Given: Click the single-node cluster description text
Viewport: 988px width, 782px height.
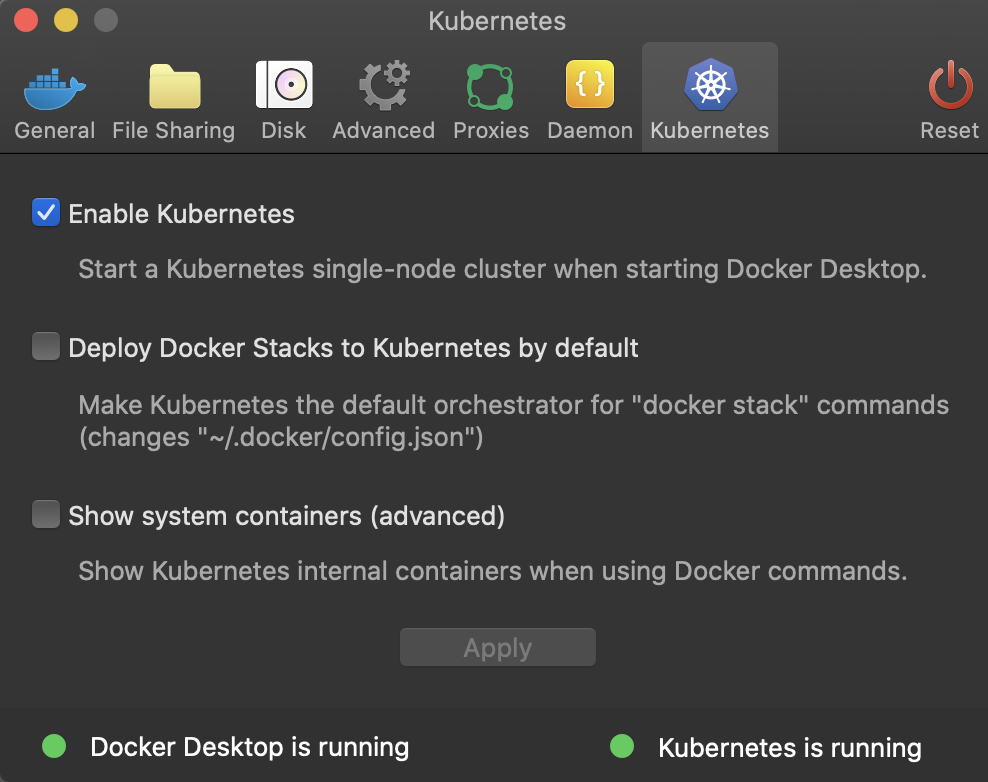Looking at the screenshot, I should pos(502,269).
